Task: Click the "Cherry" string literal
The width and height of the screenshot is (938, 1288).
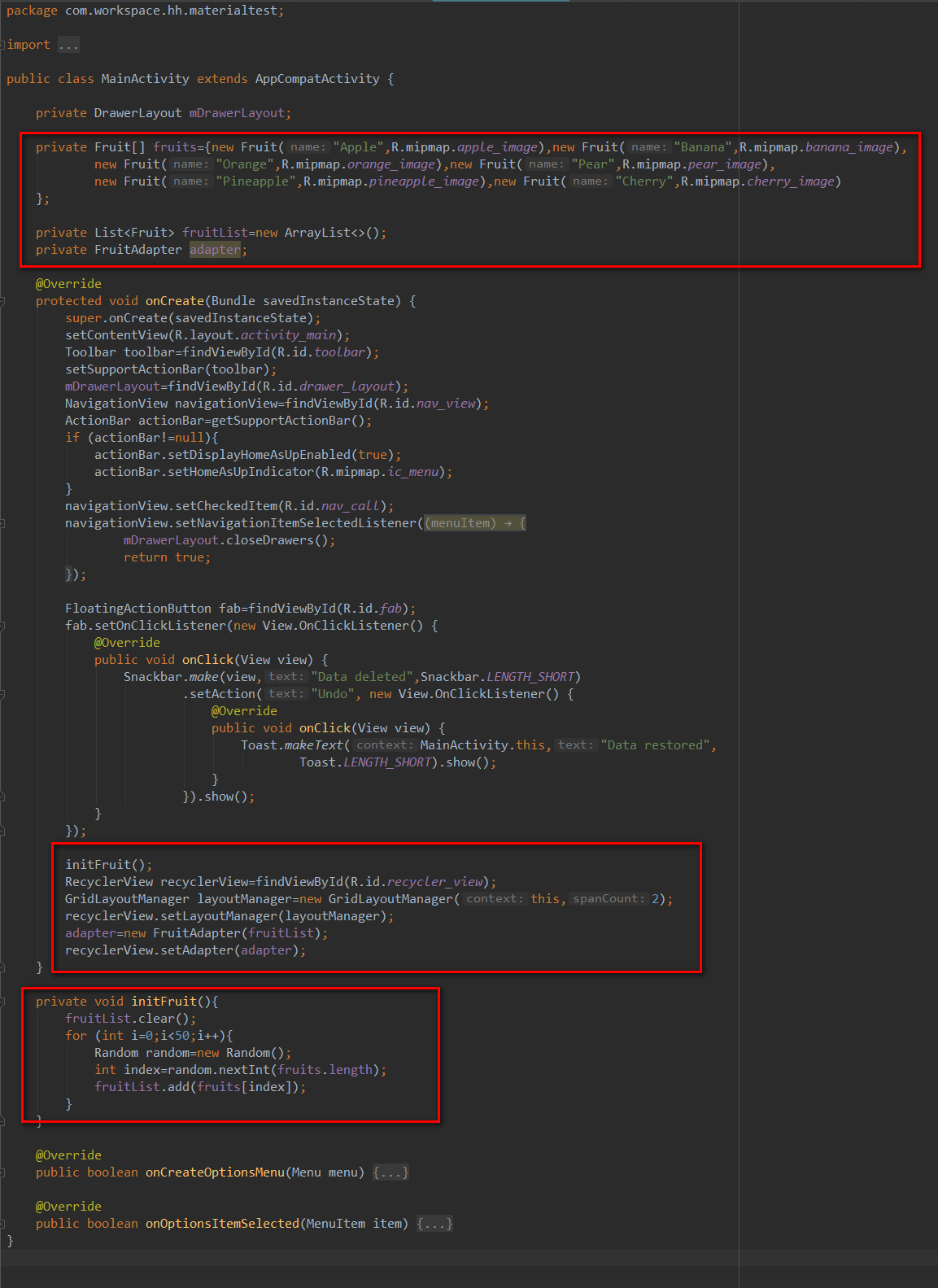Action: [x=644, y=181]
